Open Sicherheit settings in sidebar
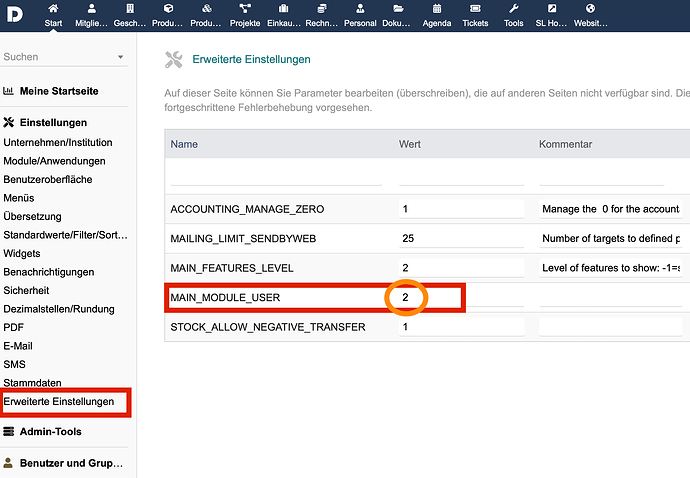This screenshot has height=478, width=690. (26, 290)
